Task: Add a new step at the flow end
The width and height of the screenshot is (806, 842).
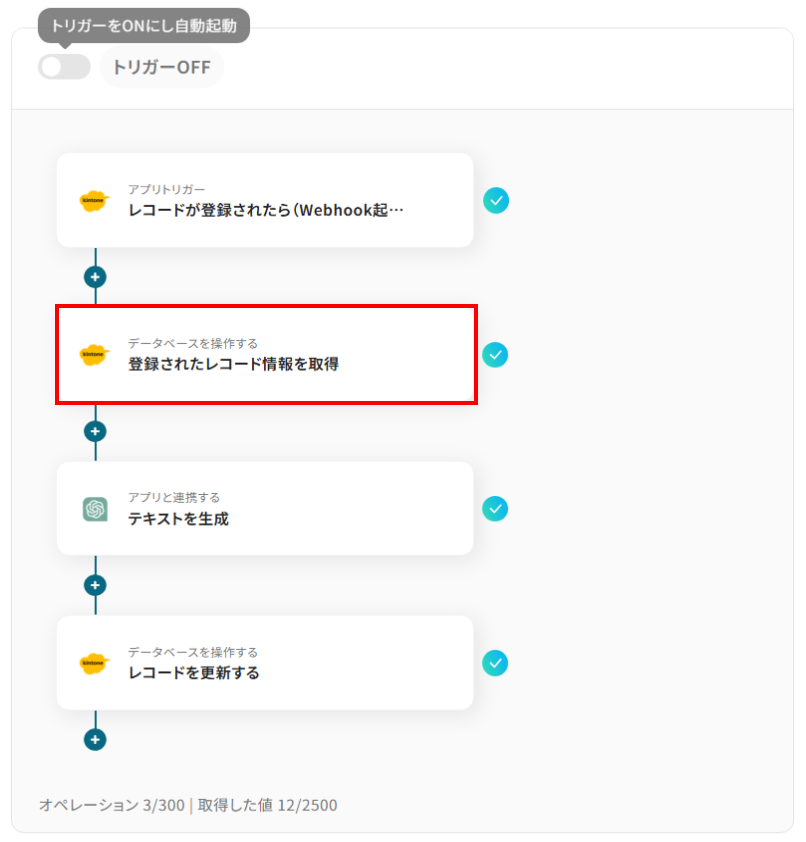Action: point(95,740)
